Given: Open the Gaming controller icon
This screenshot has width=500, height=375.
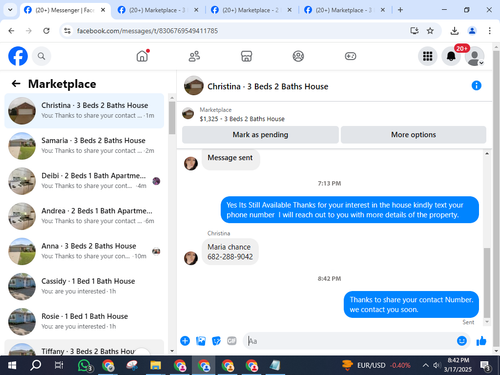Looking at the screenshot, I should click(350, 56).
